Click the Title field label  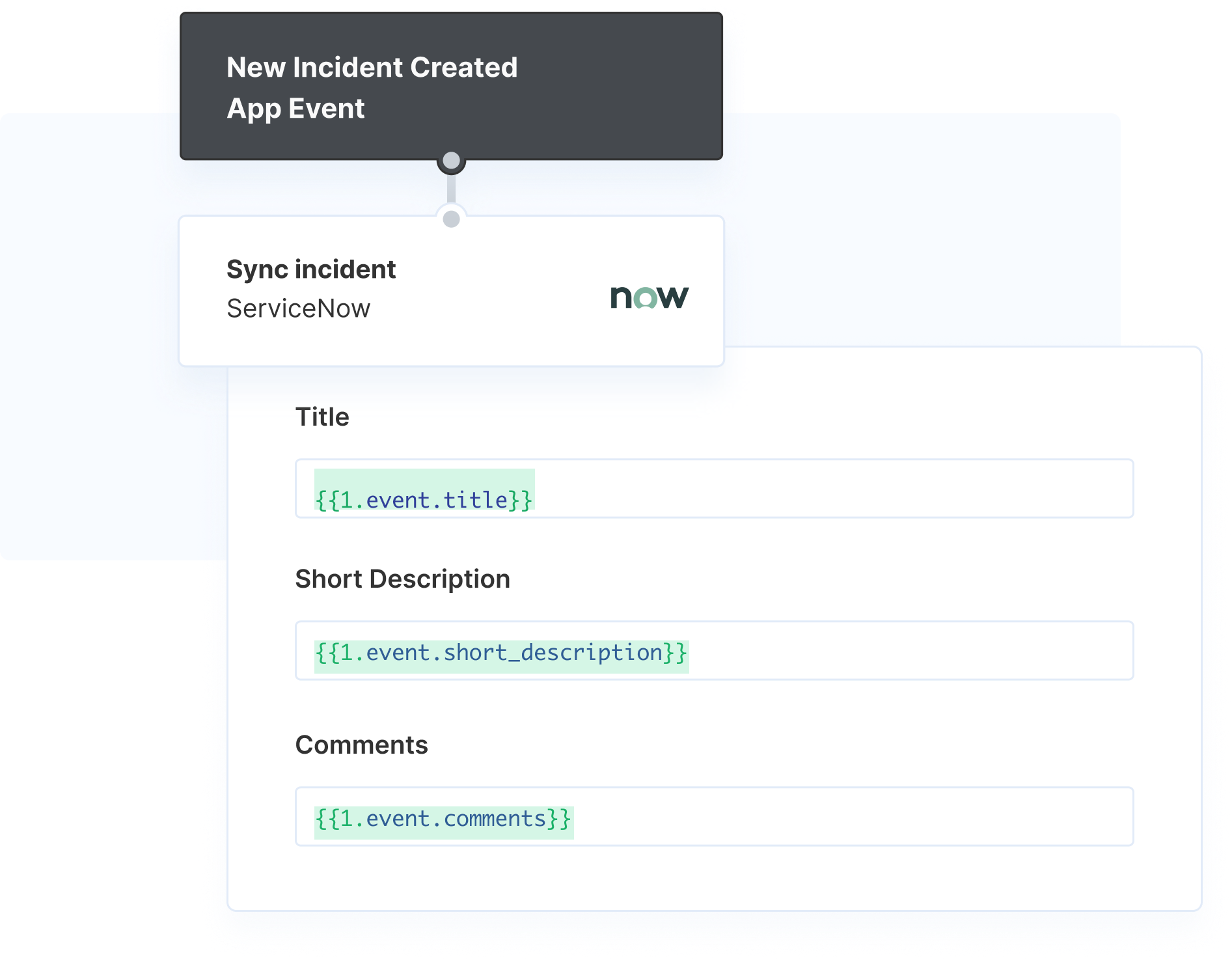323,416
